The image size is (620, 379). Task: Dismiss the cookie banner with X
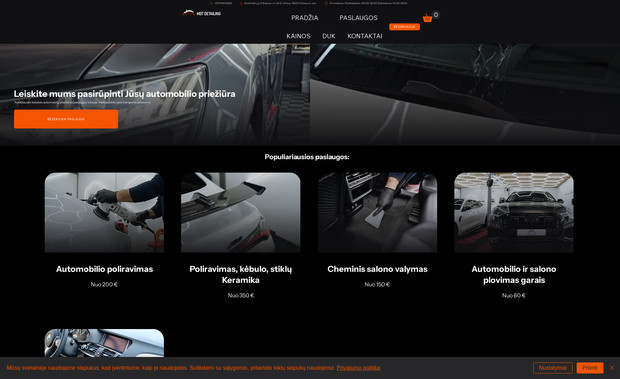click(612, 368)
